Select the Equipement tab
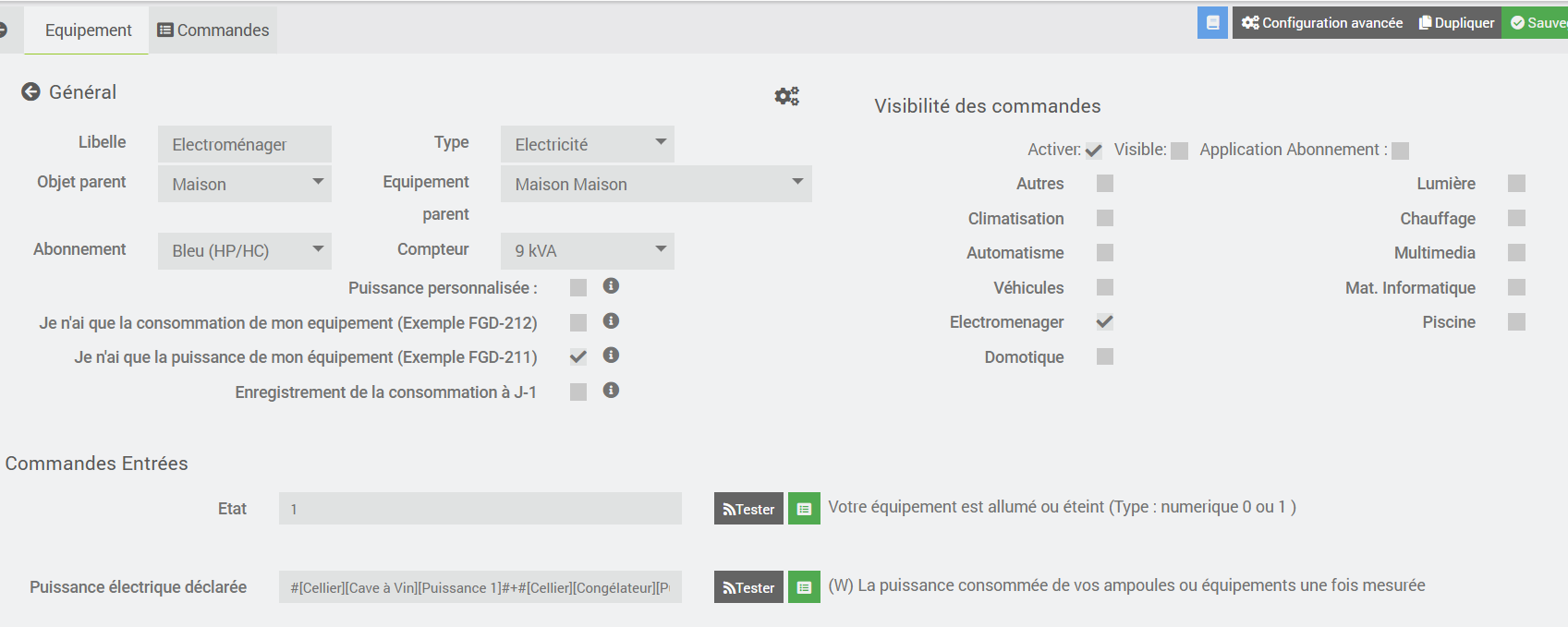Screen dimensions: 1568x627 (x=88, y=30)
